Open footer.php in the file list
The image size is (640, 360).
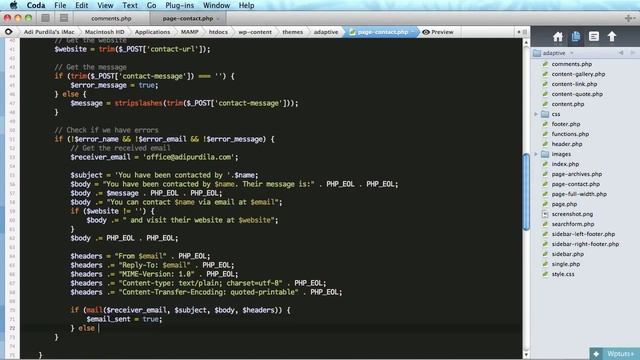coord(566,124)
